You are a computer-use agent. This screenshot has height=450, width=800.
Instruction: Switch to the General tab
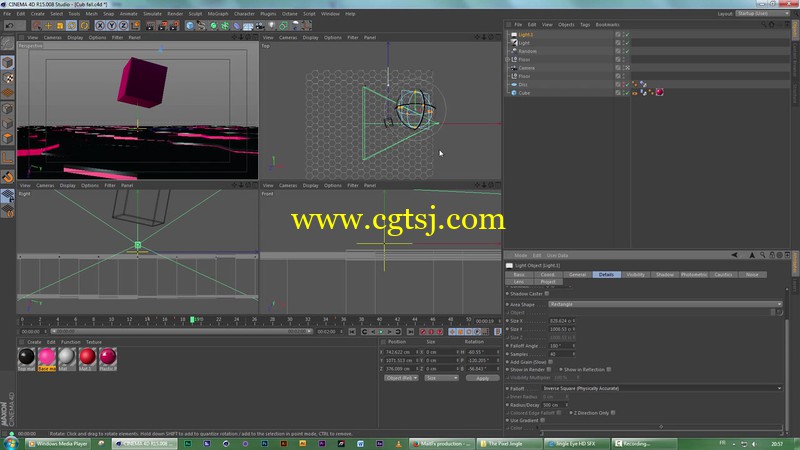(577, 274)
